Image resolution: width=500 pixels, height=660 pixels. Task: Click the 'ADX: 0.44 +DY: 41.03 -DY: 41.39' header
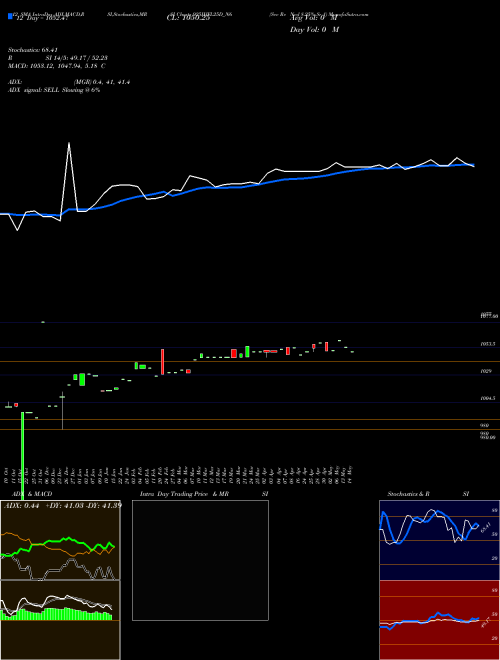[63, 505]
